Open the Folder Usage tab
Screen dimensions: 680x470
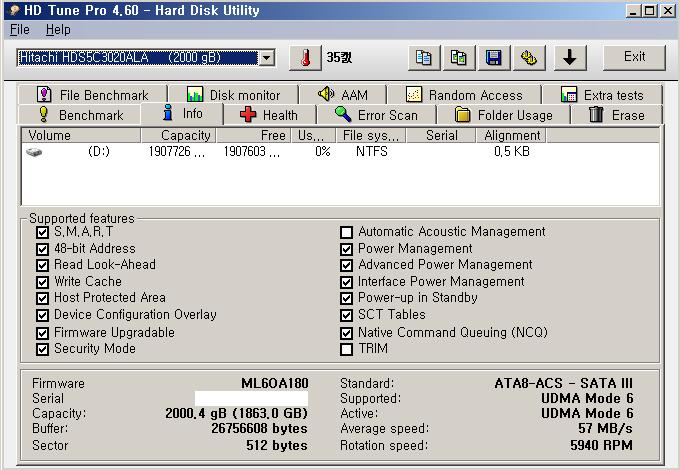coord(503,115)
